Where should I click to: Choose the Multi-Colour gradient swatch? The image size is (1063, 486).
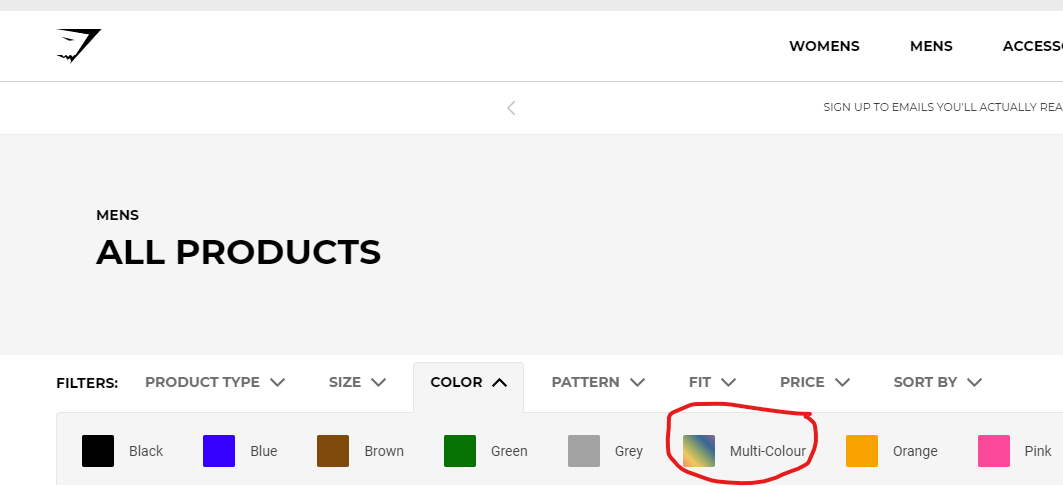[699, 451]
